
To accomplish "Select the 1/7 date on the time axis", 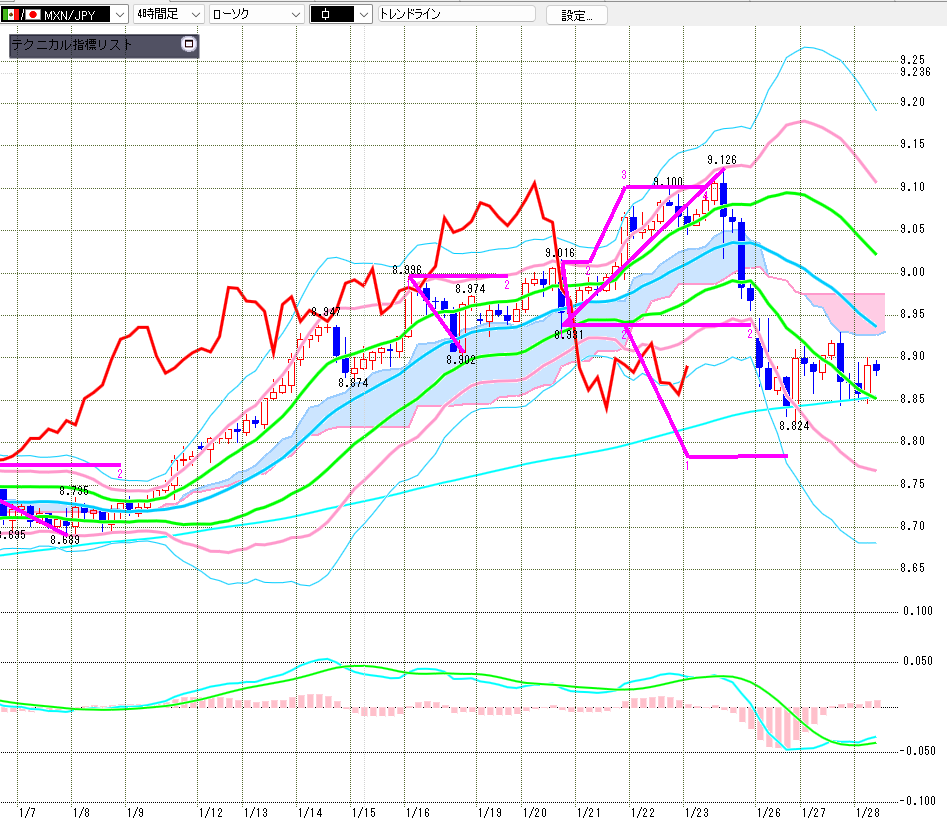I will coord(27,813).
